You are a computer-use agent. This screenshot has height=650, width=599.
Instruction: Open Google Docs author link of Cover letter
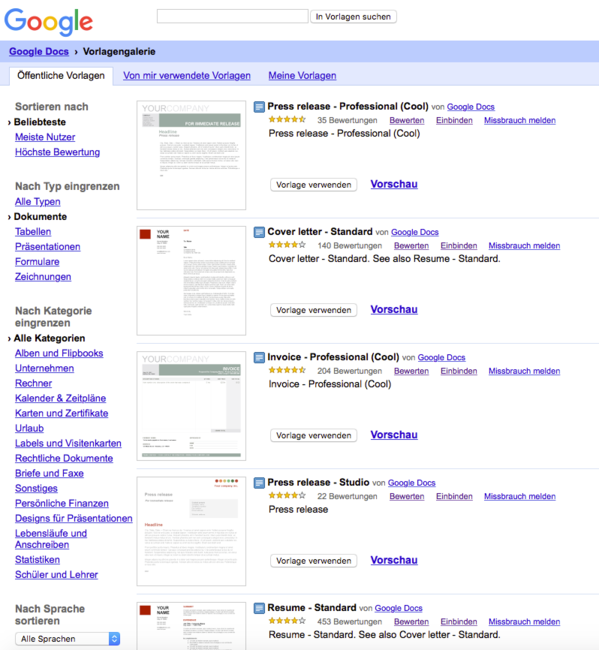pyautogui.click(x=415, y=232)
